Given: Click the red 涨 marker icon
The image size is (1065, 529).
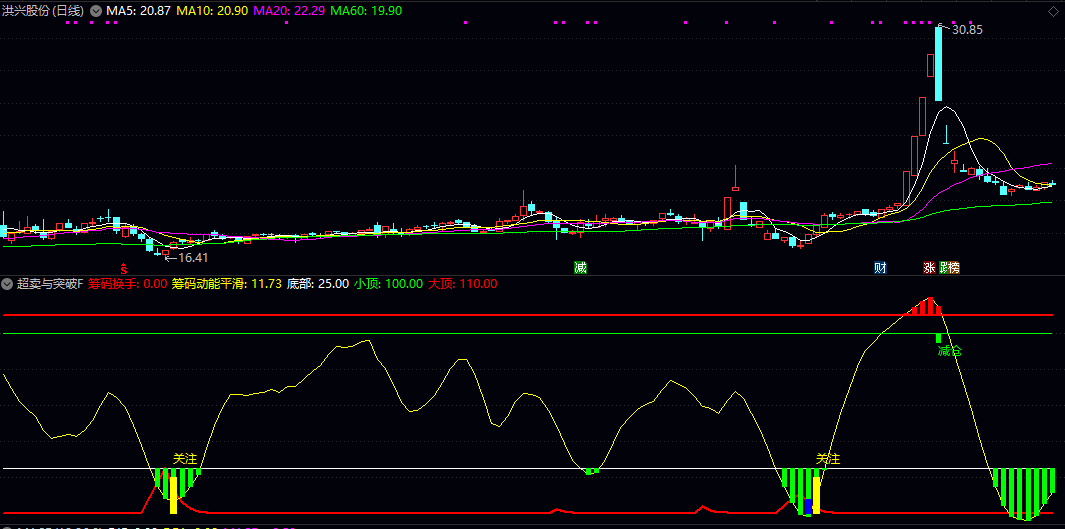Looking at the screenshot, I should [x=929, y=268].
